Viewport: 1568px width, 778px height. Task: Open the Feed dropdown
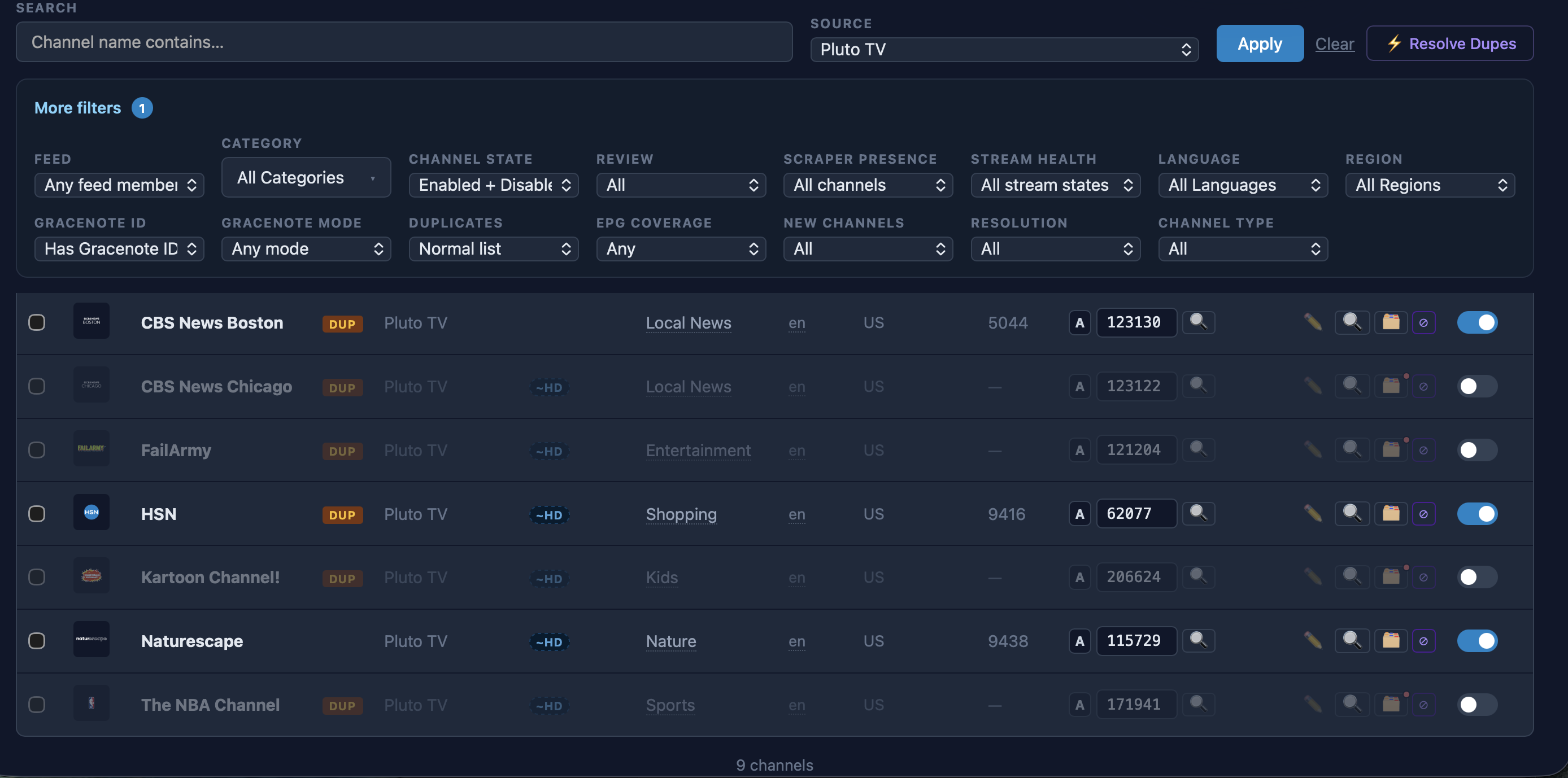[119, 185]
